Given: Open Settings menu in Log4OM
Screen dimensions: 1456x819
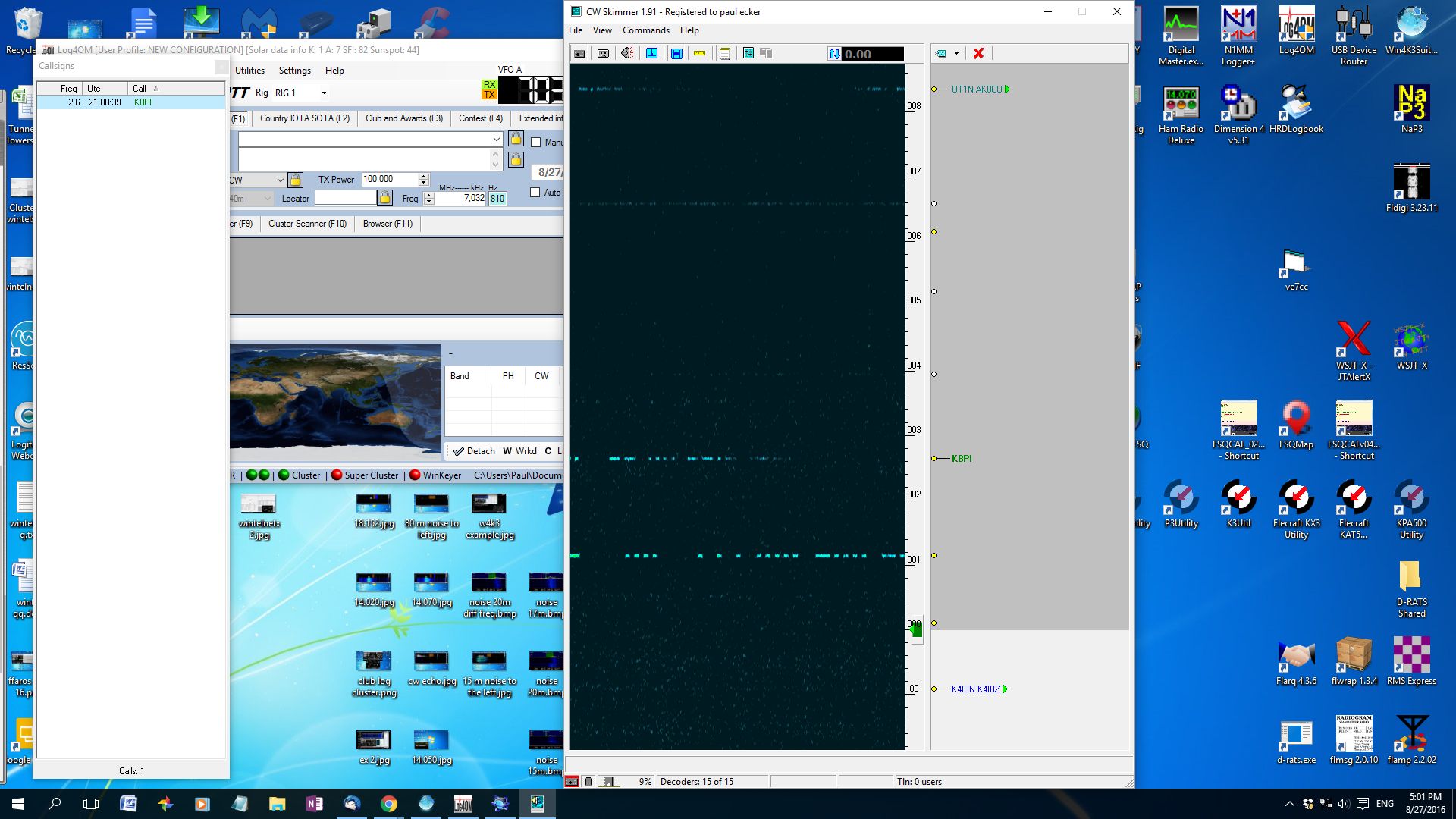Looking at the screenshot, I should [295, 71].
